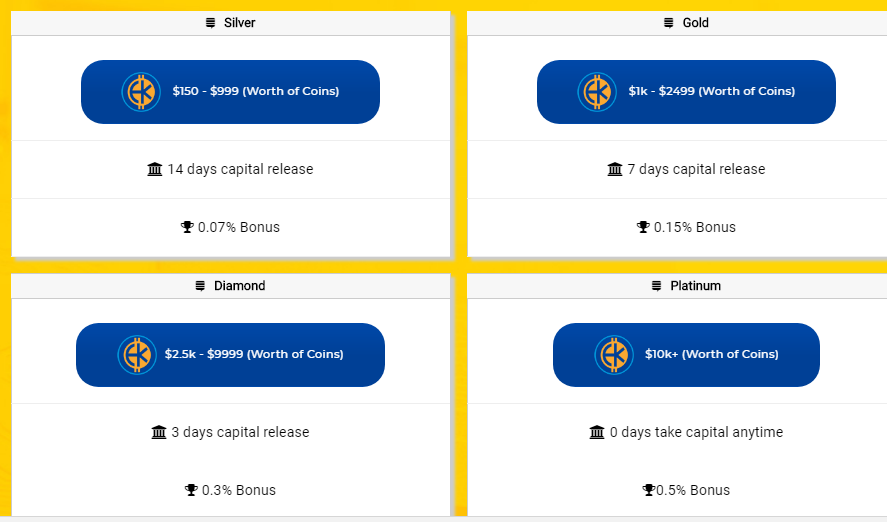
Task: Click the stack icon beside the Platinum heading
Action: tap(656, 286)
